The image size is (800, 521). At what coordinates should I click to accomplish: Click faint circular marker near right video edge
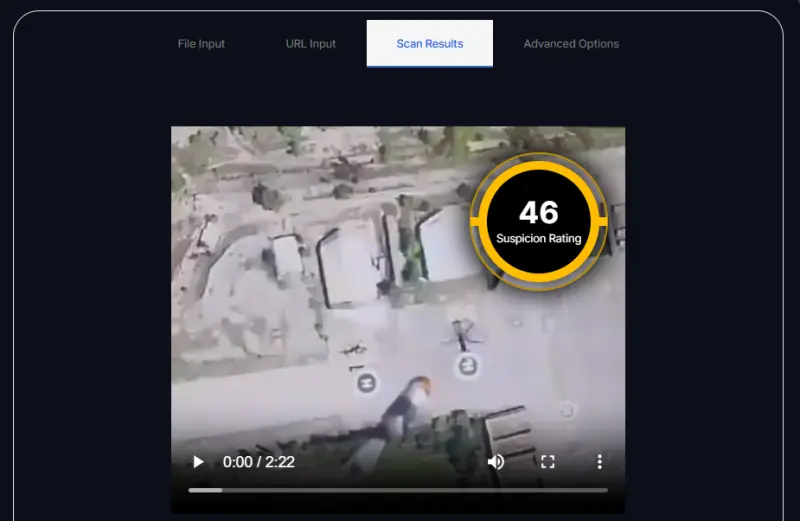click(566, 410)
